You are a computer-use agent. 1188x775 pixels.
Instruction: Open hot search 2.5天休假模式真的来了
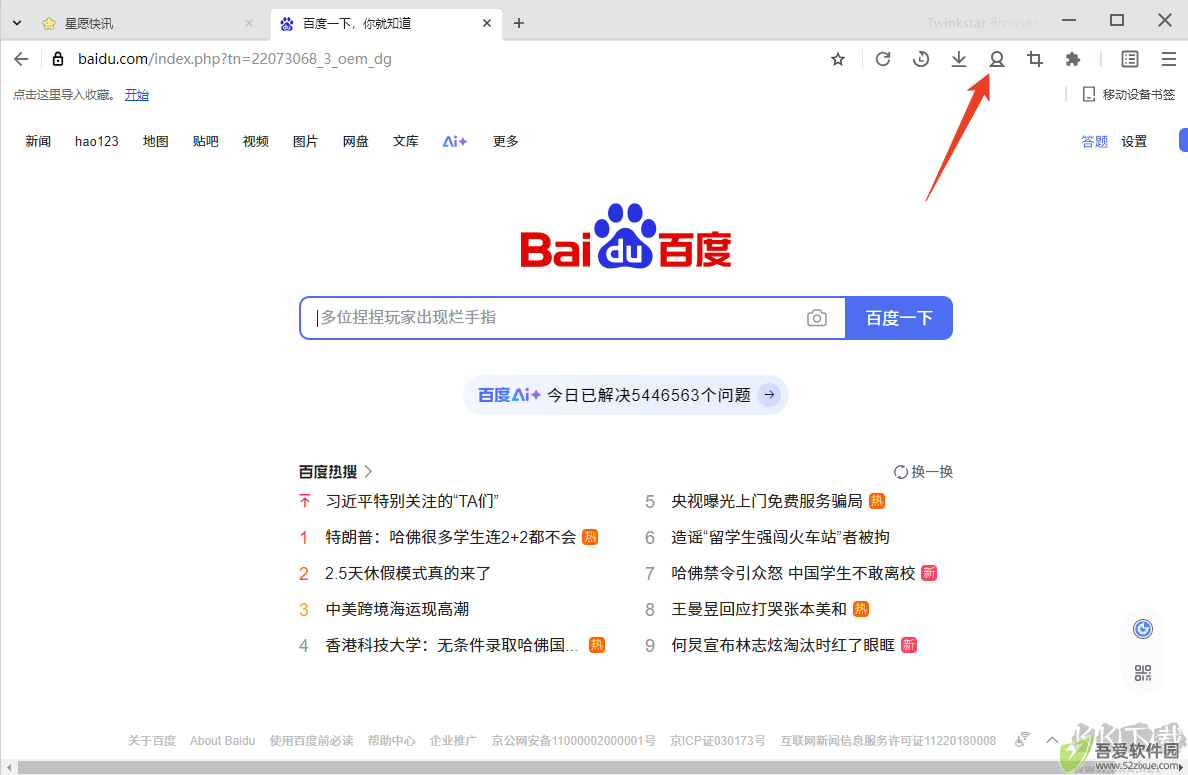(408, 573)
